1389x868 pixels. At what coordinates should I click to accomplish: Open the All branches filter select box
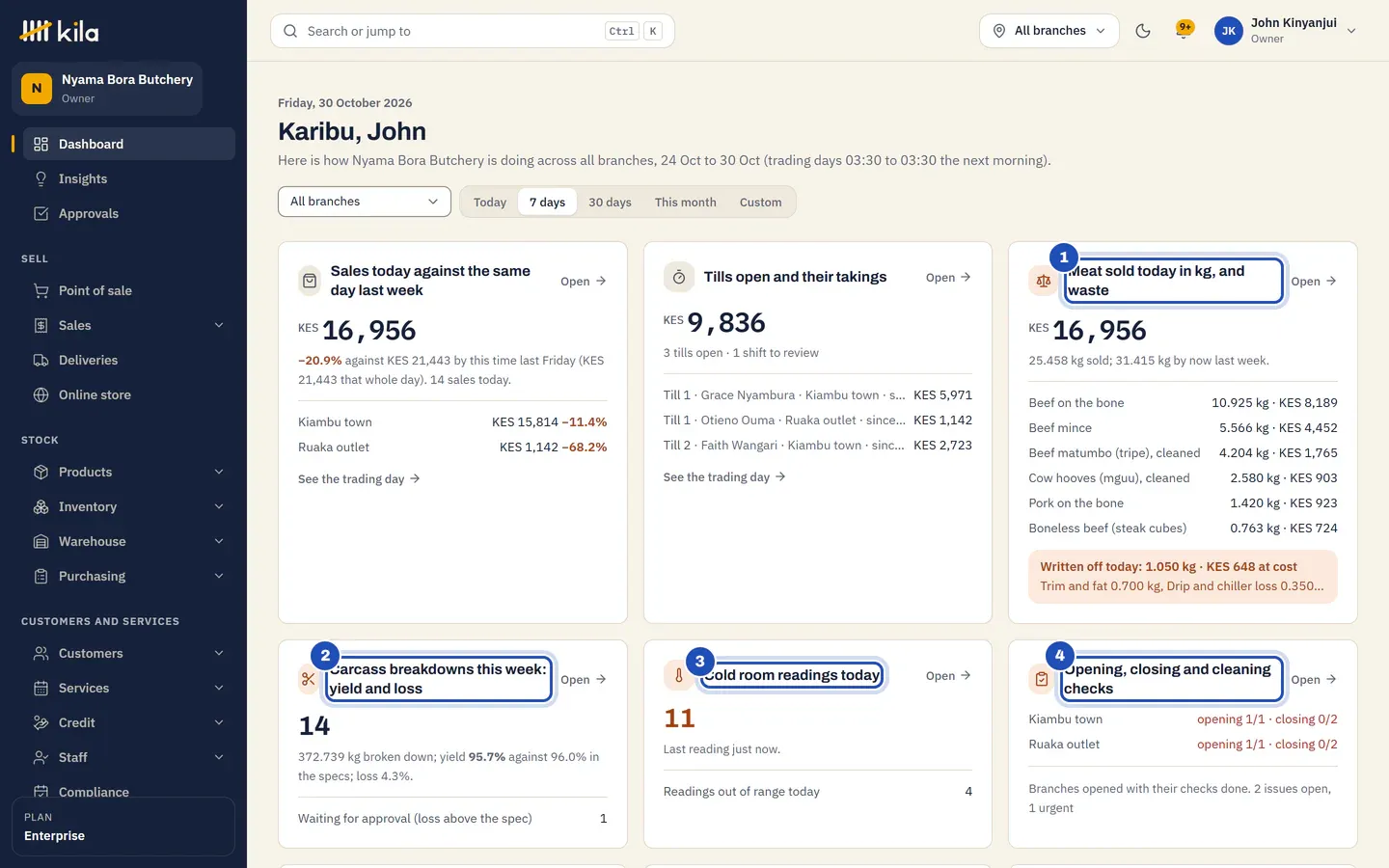(365, 202)
